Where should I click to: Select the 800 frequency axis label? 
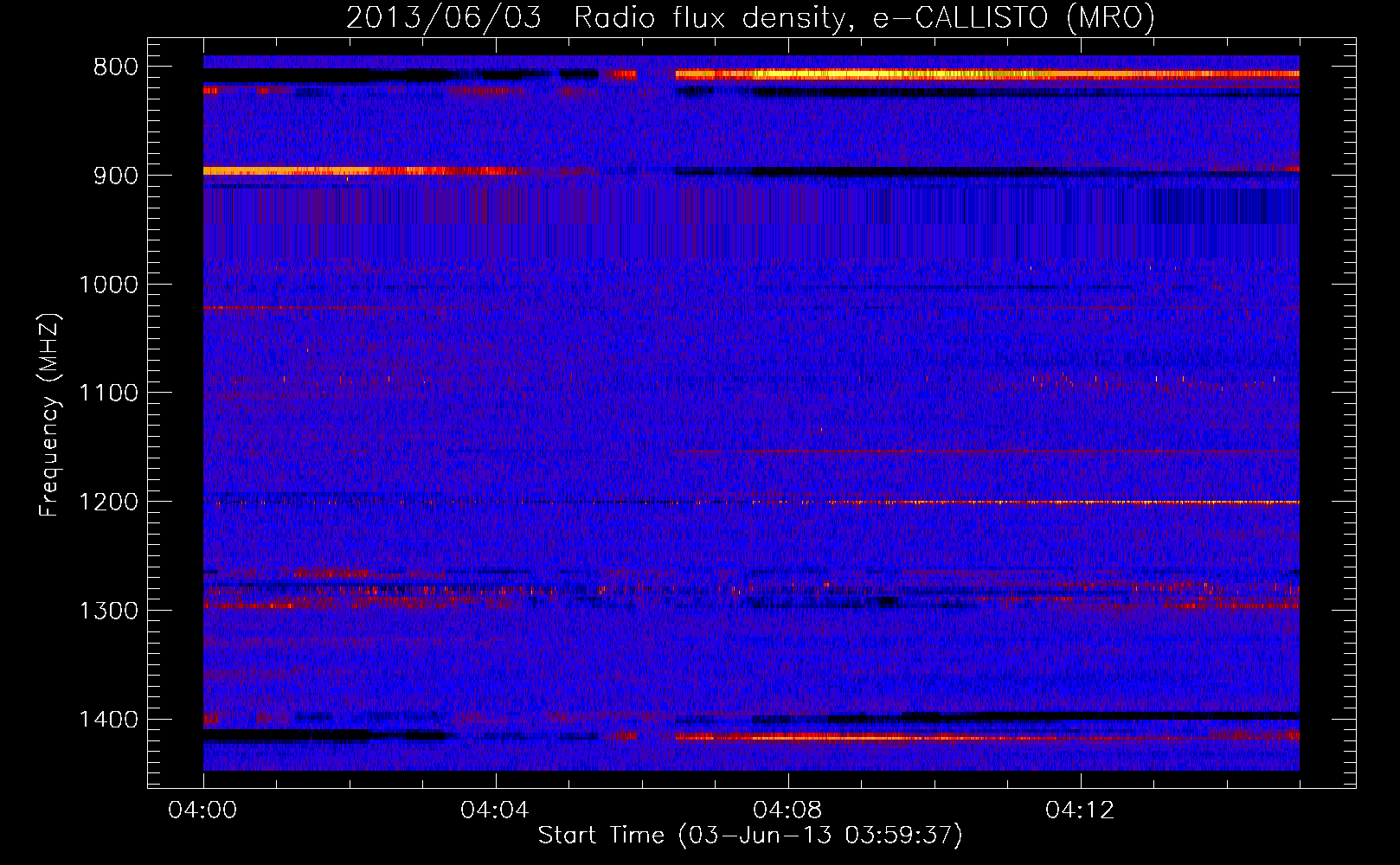pyautogui.click(x=116, y=67)
